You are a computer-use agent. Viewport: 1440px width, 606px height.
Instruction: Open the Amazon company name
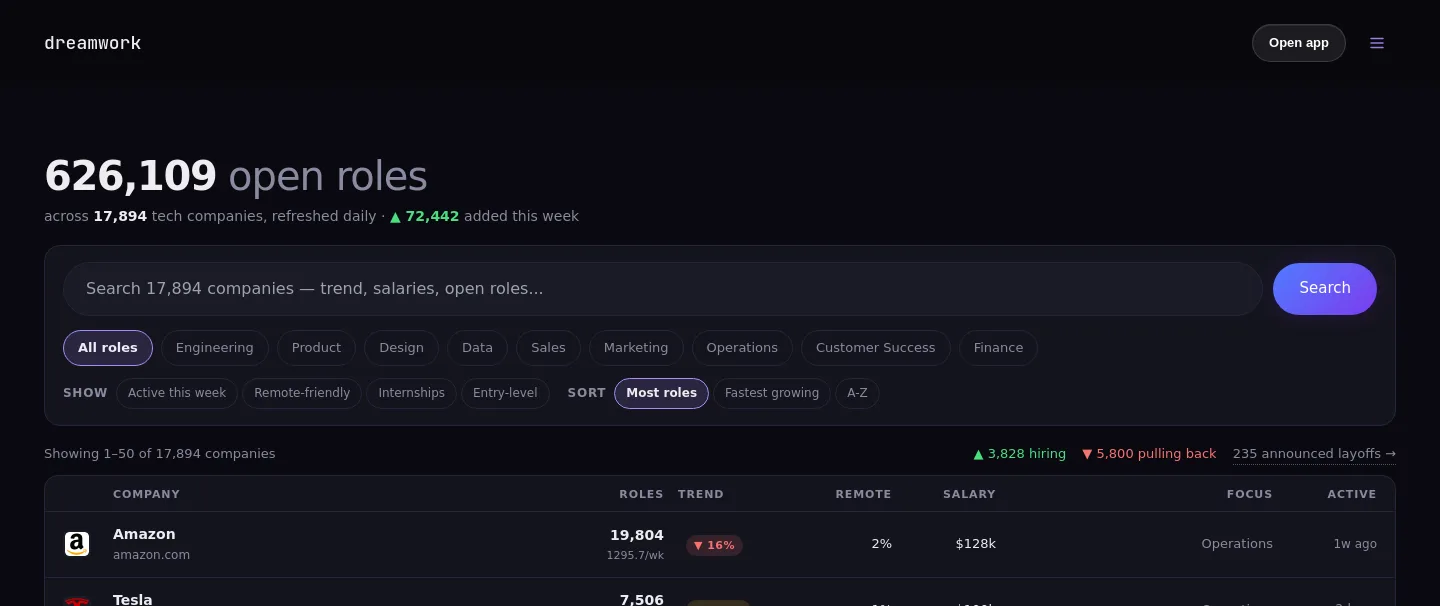pos(144,534)
